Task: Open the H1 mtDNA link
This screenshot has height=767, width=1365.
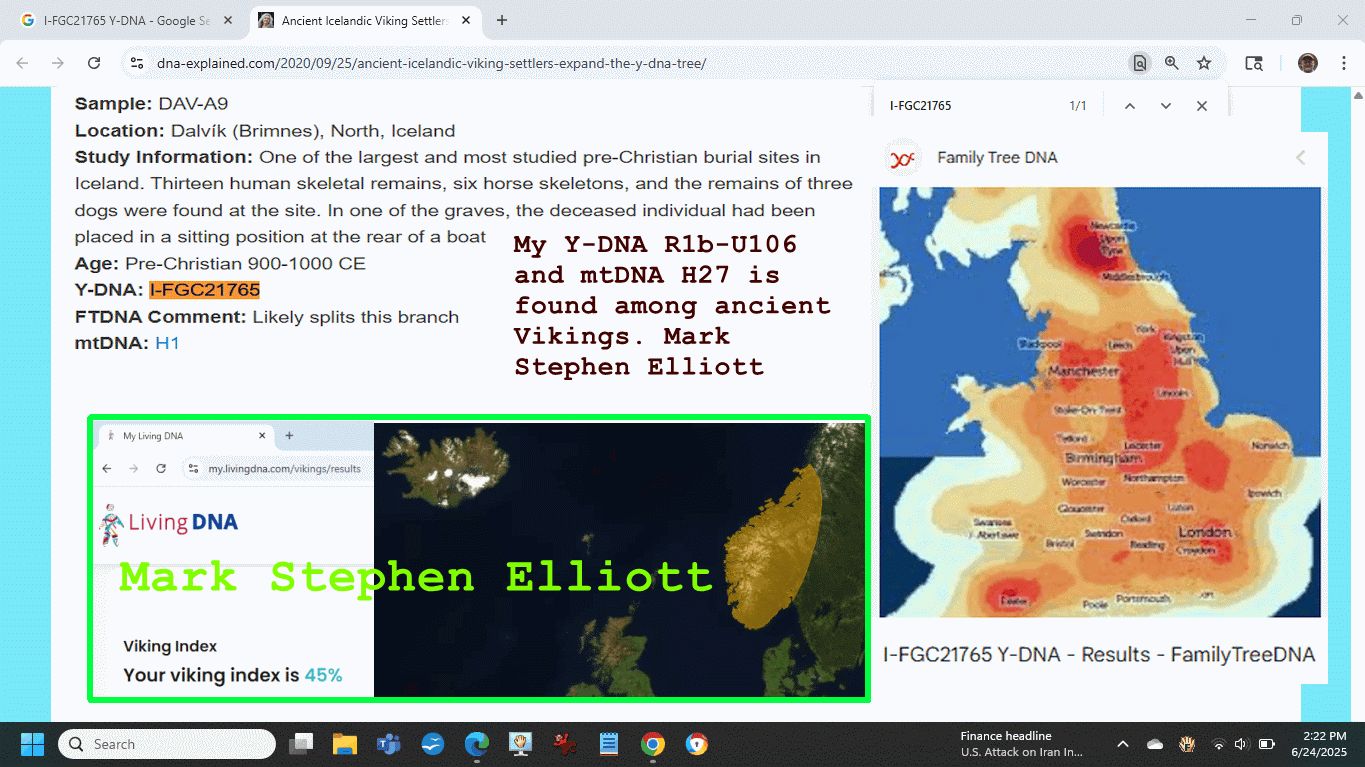Action: coord(167,343)
